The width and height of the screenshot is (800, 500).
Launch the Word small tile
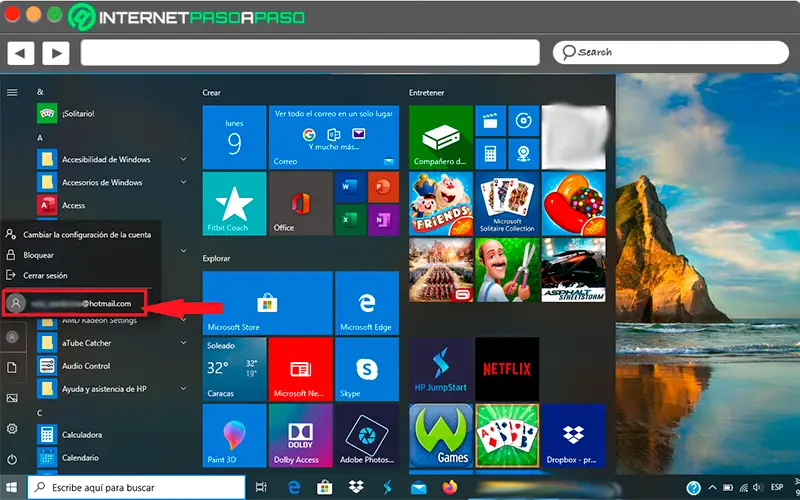click(x=350, y=187)
